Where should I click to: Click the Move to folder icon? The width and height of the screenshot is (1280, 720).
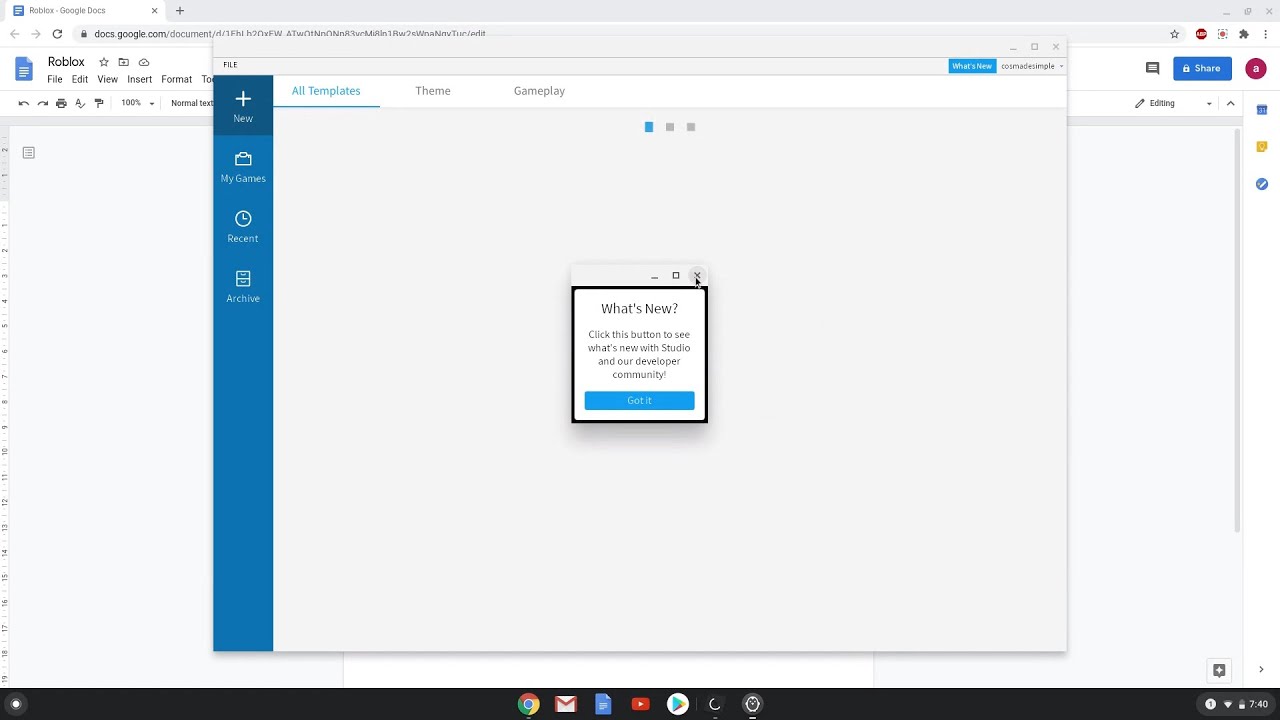coord(123,62)
